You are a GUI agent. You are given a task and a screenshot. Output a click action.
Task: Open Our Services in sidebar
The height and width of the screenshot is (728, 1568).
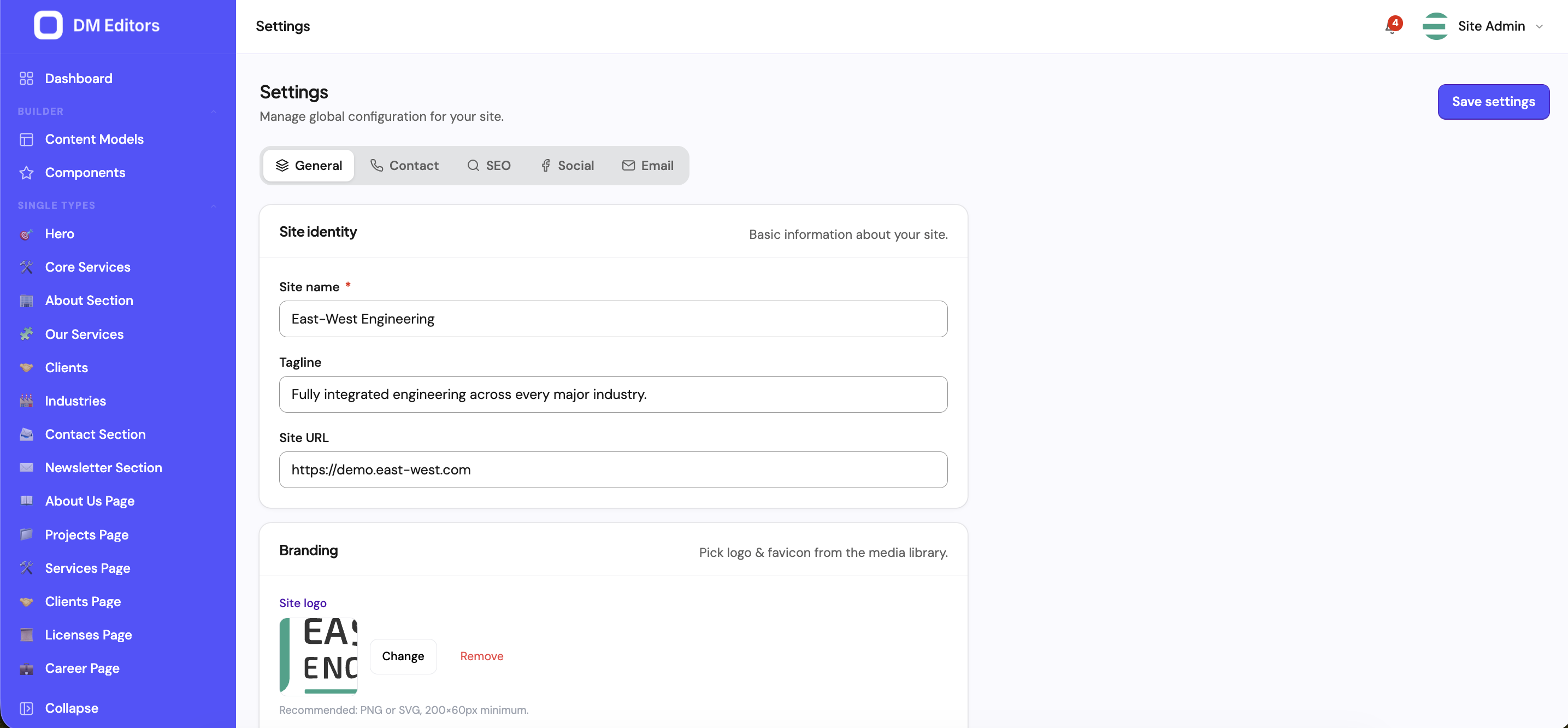(x=84, y=334)
